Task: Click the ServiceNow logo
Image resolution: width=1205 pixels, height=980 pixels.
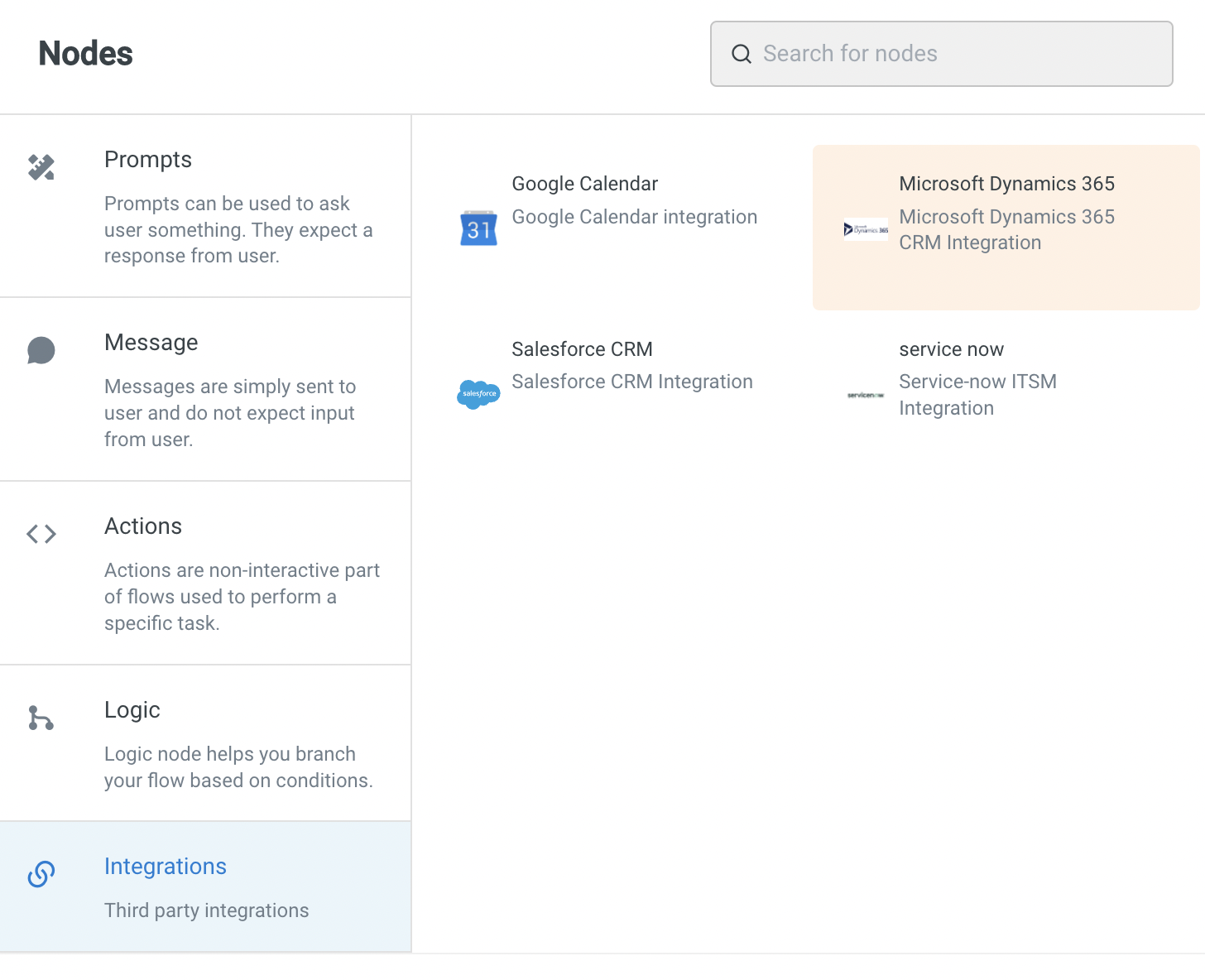Action: coord(866,395)
